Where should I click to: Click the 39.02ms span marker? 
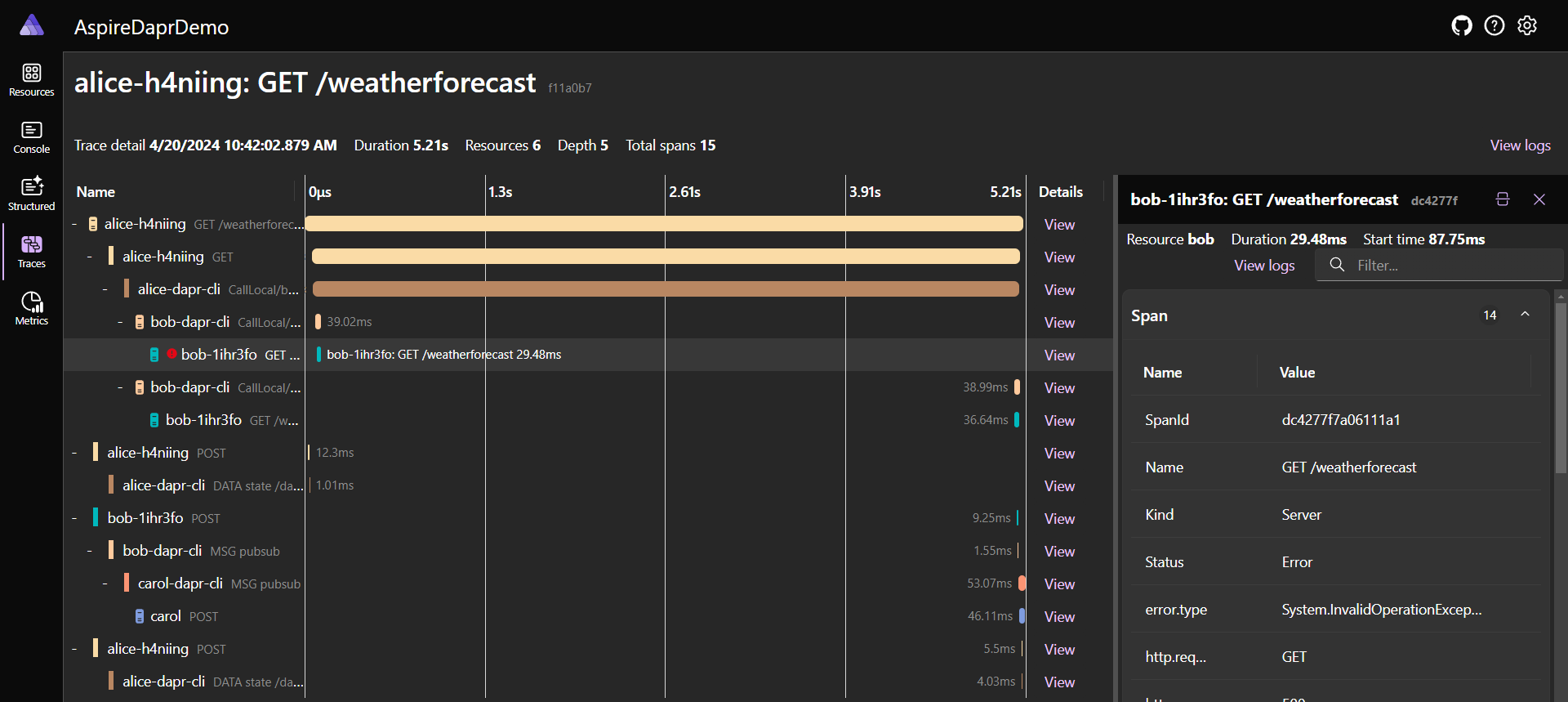point(318,322)
